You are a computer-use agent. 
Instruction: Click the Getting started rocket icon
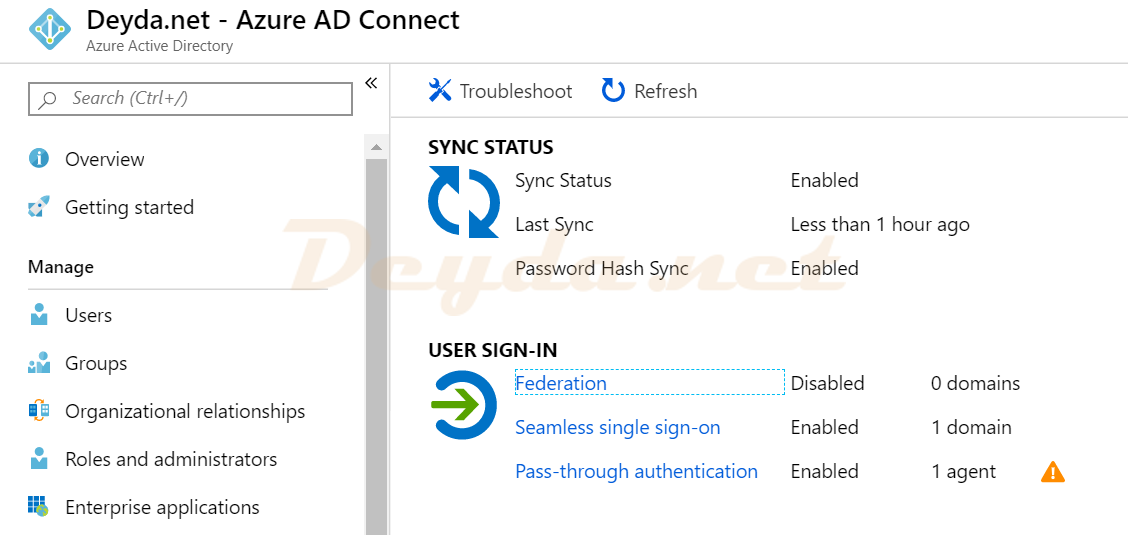38,207
